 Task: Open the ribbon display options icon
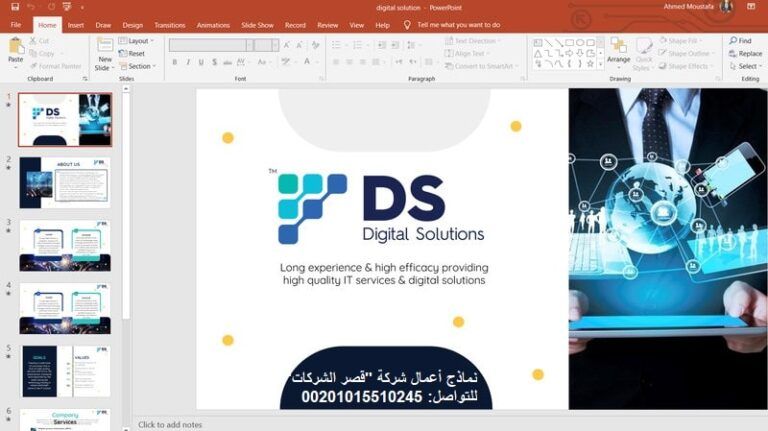751,6
